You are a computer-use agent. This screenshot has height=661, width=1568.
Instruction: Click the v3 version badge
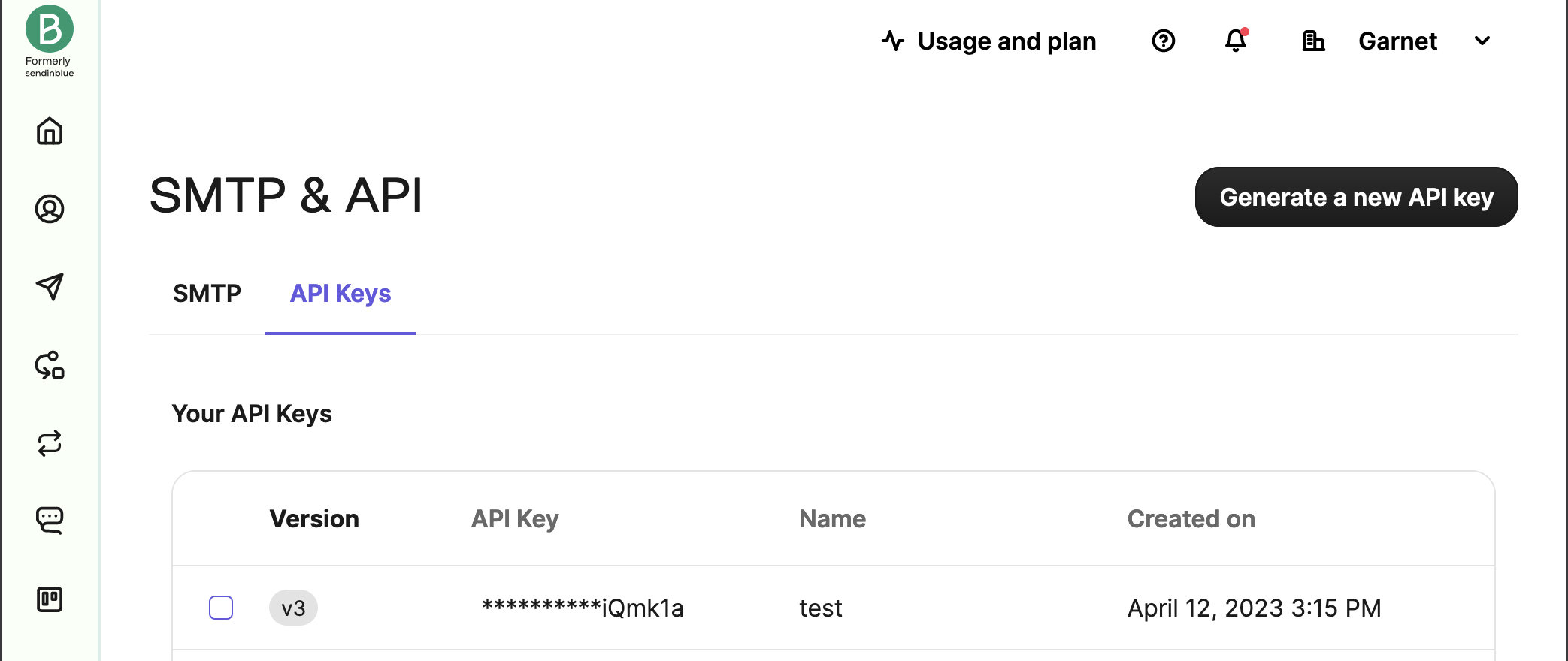[293, 608]
